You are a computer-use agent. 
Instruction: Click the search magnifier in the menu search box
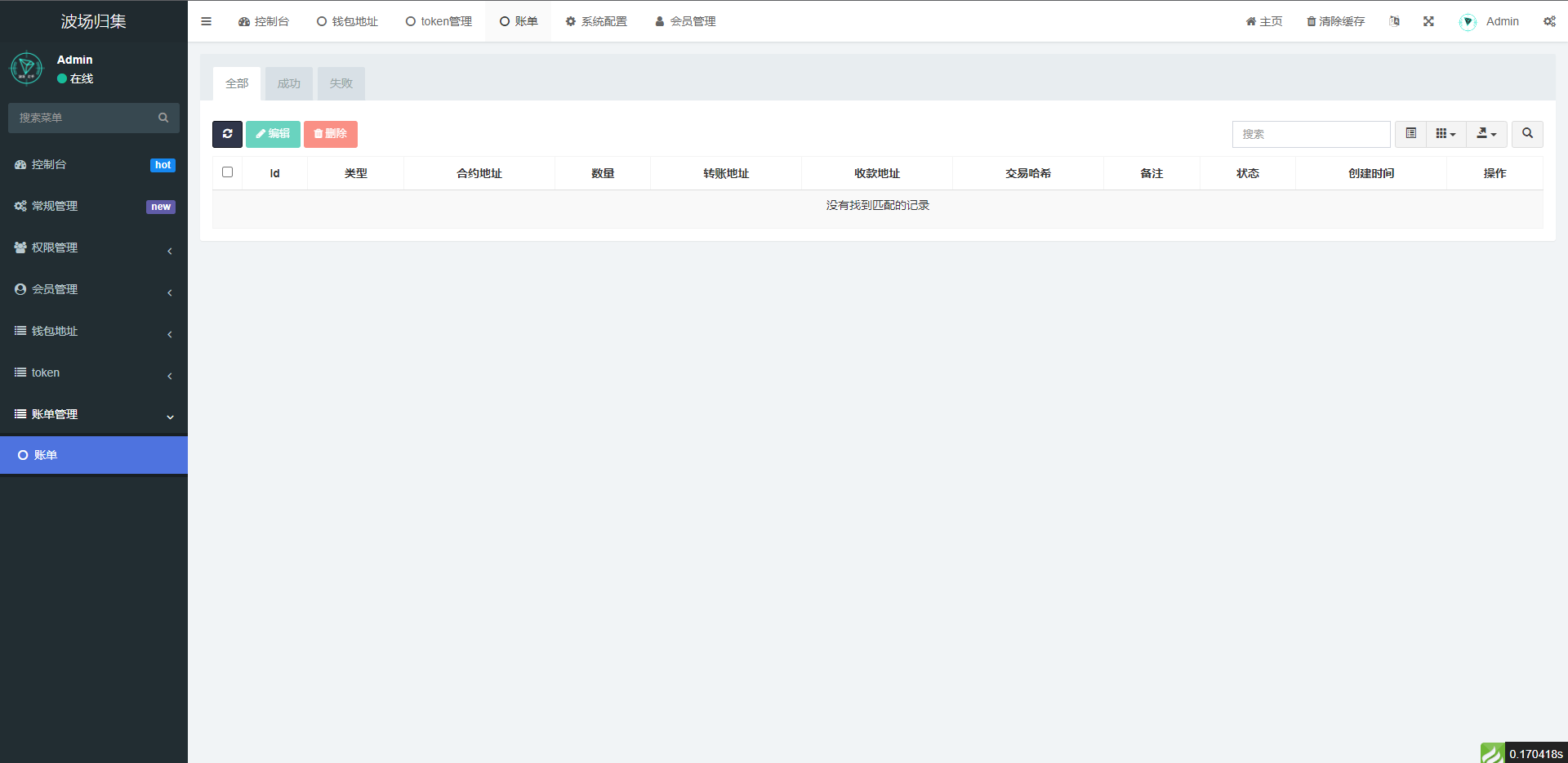[x=163, y=118]
